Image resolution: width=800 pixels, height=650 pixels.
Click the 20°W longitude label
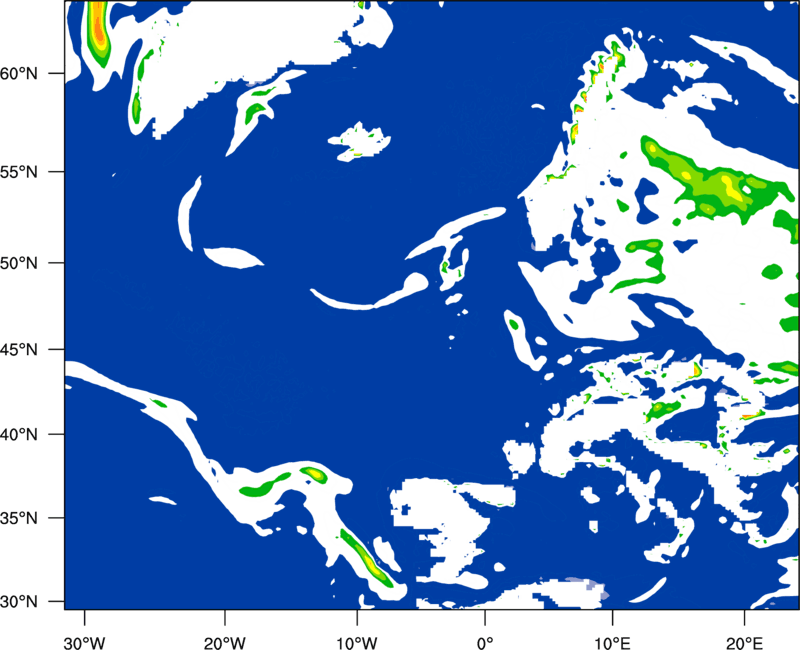click(x=224, y=643)
